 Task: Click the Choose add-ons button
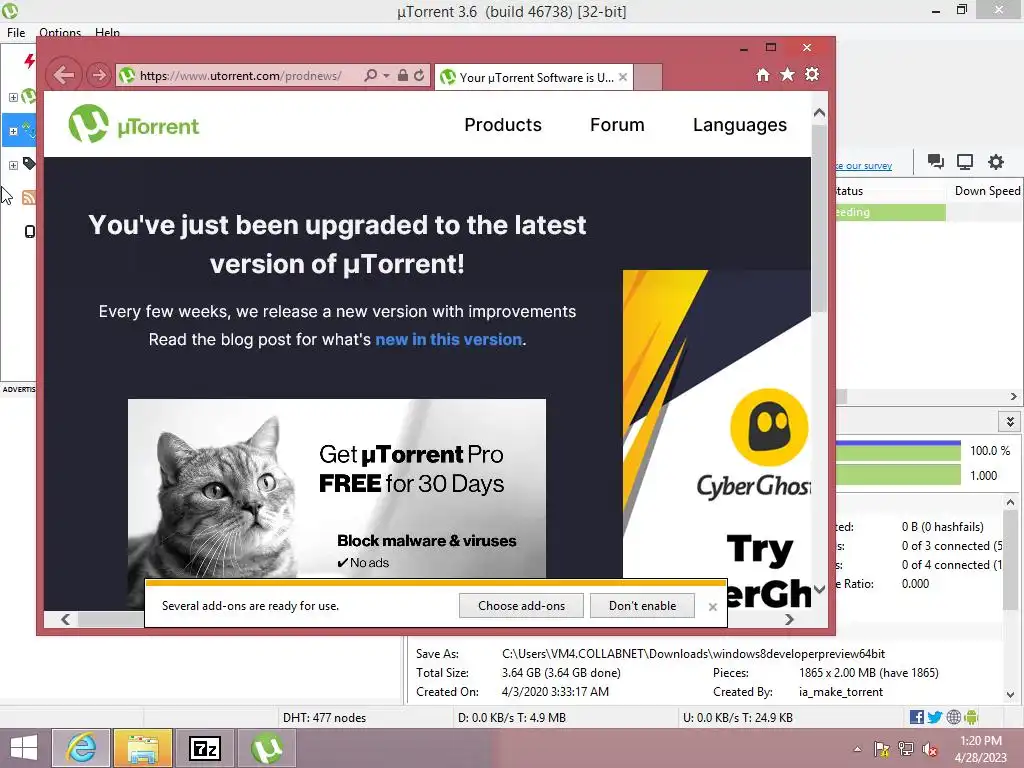[521, 606]
